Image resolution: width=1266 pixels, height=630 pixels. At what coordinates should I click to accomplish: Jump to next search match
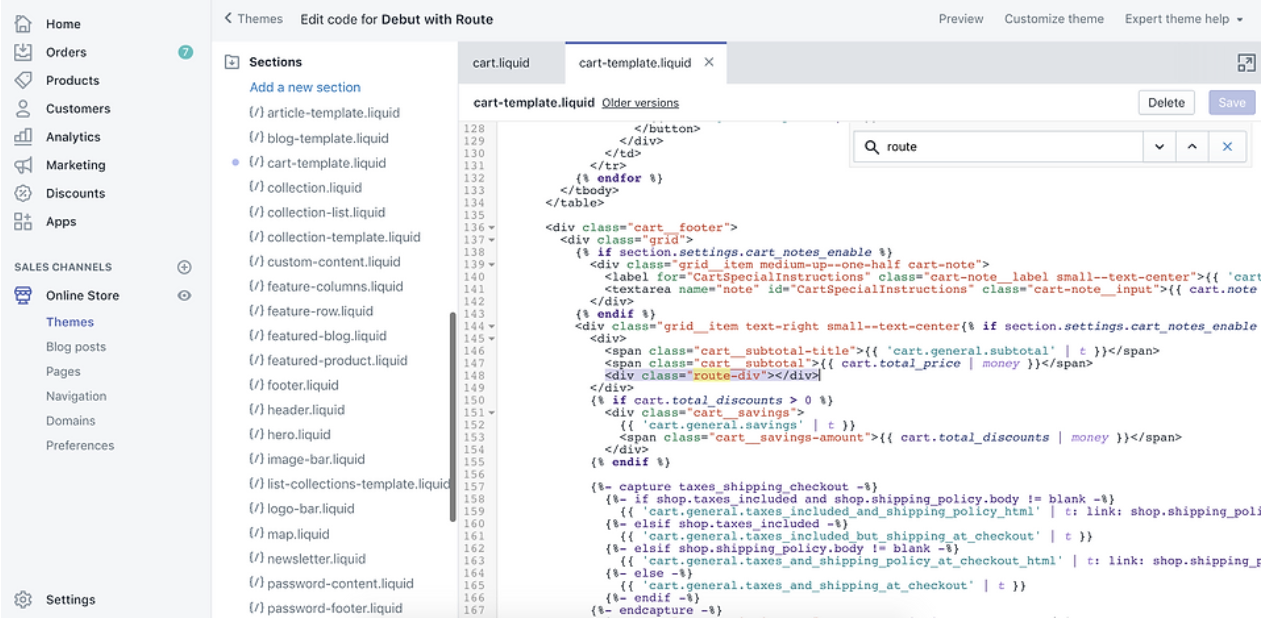1159,146
